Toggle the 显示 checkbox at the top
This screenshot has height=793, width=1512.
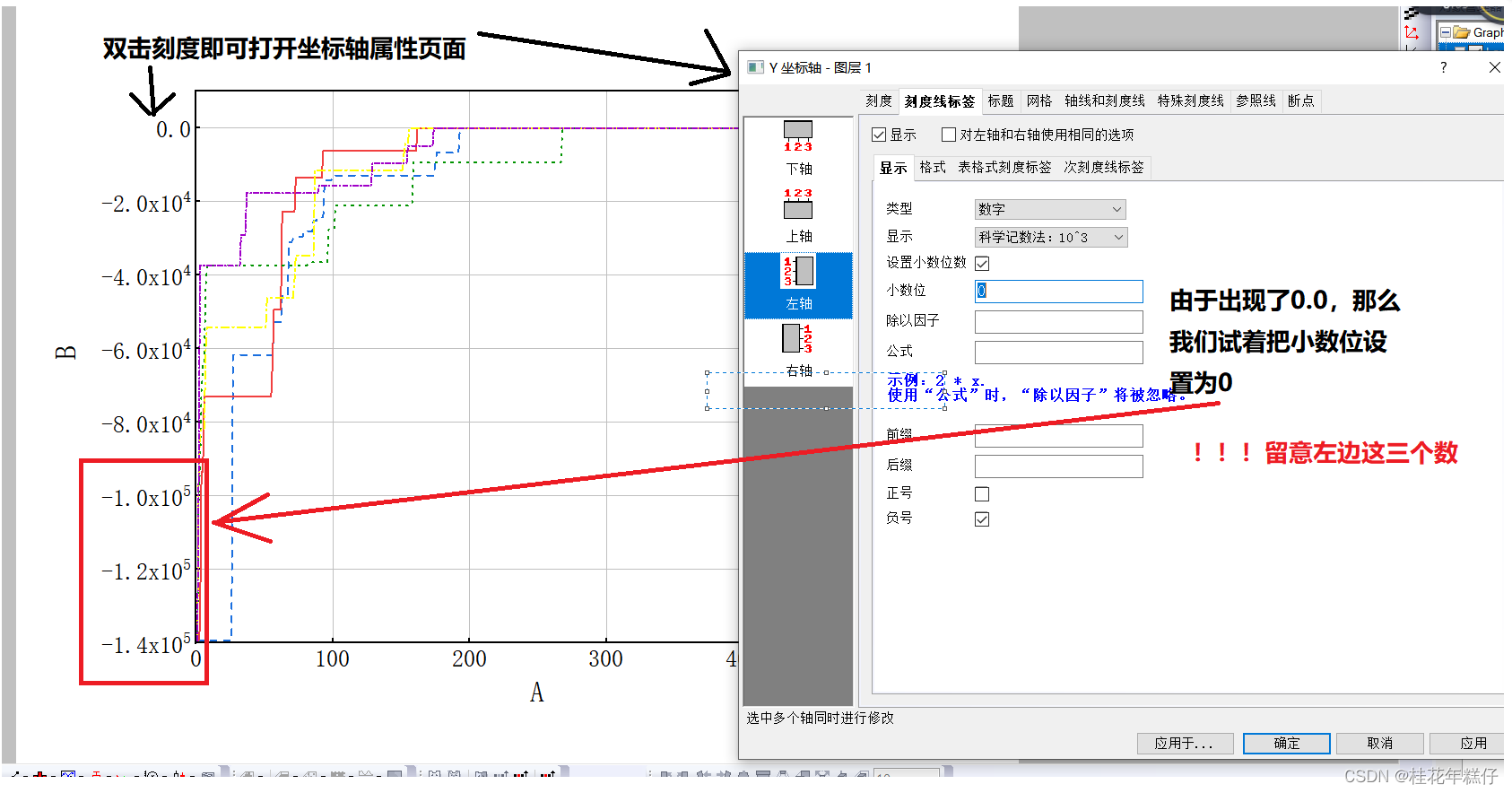tap(879, 135)
